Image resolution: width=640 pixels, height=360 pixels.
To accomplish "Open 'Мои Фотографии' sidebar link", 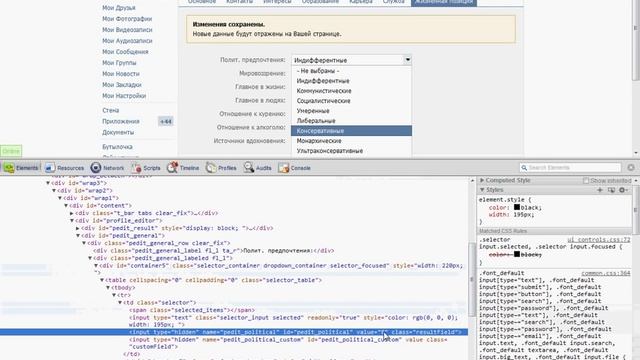I will [x=127, y=19].
